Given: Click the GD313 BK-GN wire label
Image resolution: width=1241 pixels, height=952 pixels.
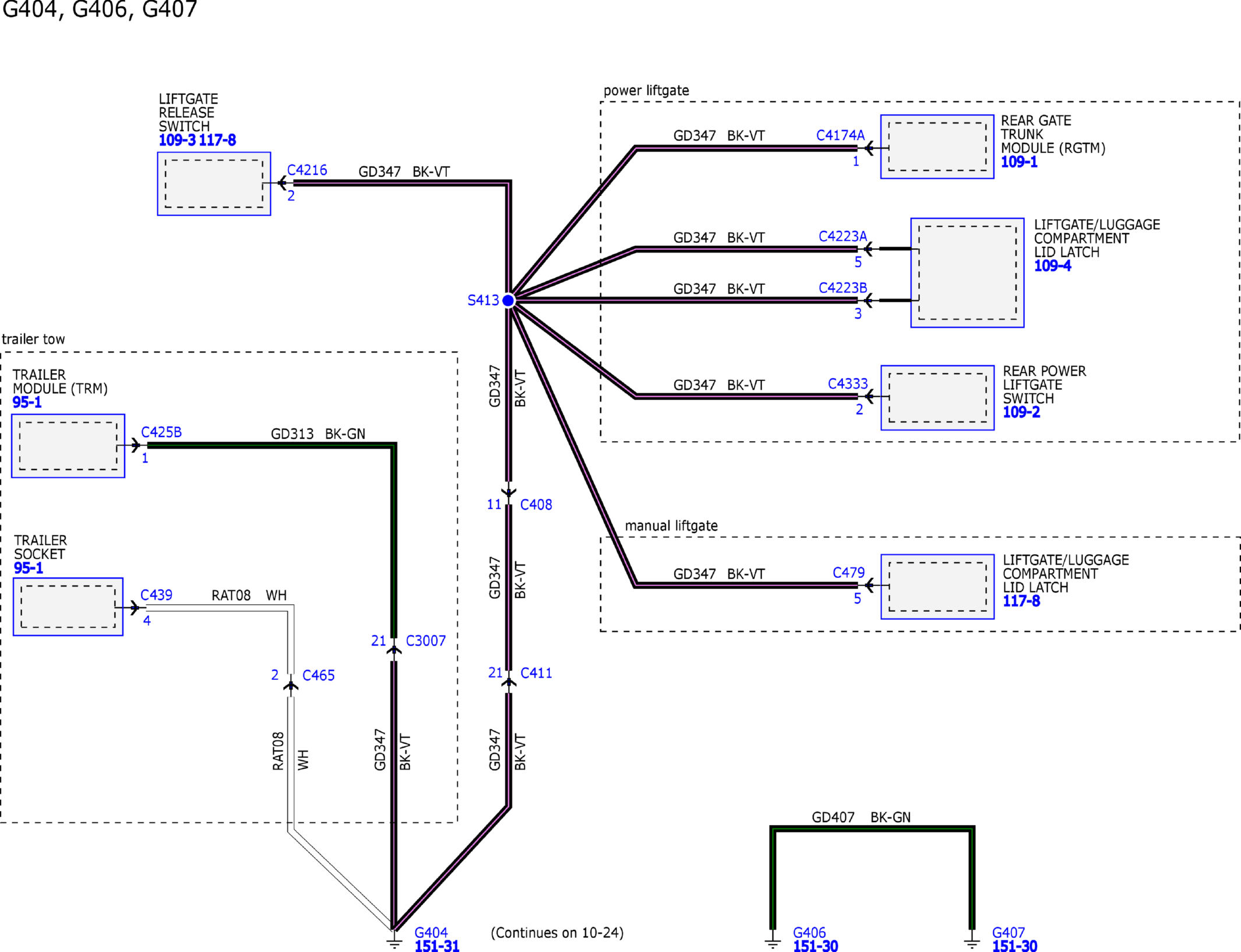Looking at the screenshot, I should (x=318, y=433).
